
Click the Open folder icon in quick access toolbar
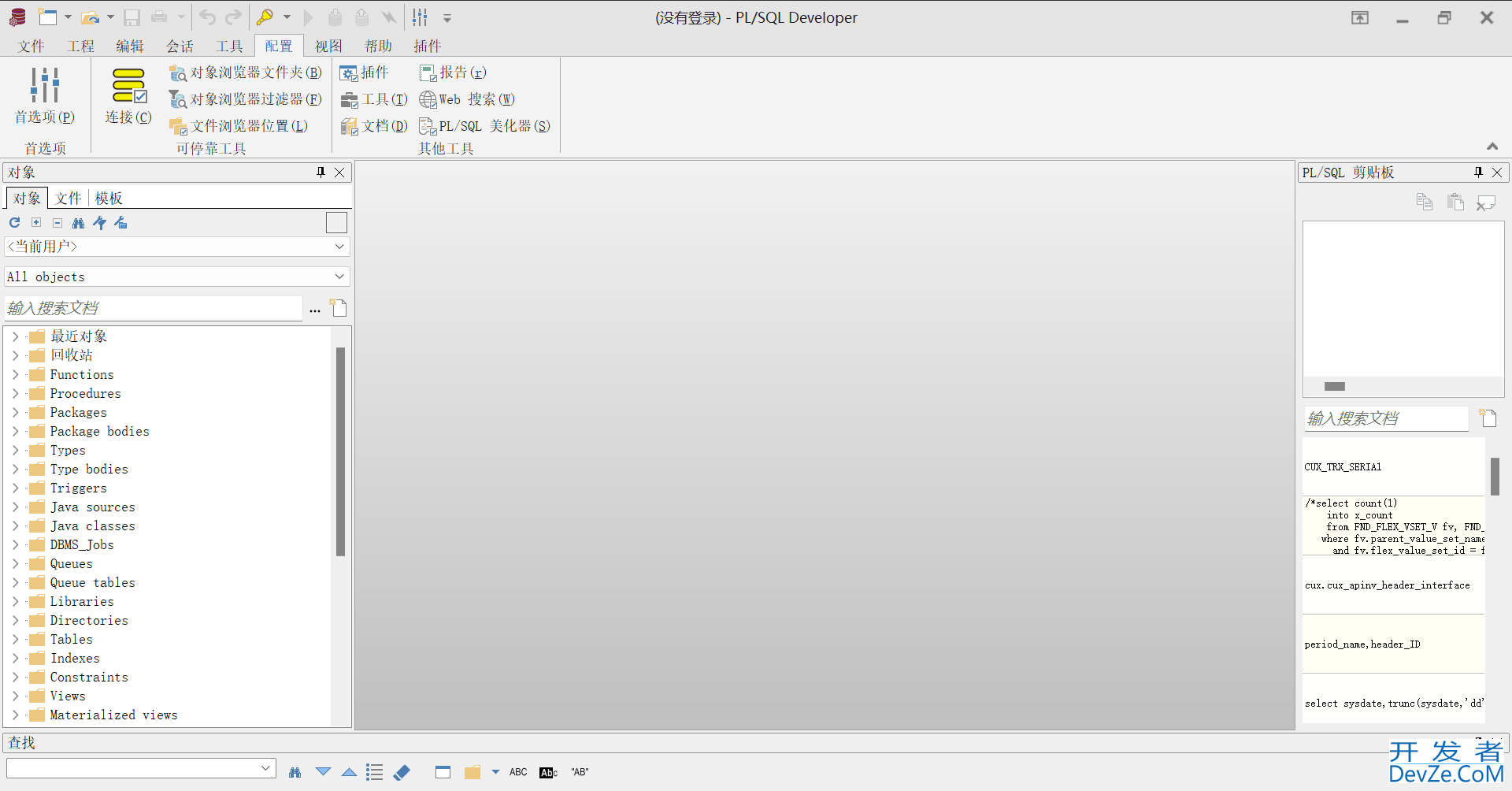(91, 17)
